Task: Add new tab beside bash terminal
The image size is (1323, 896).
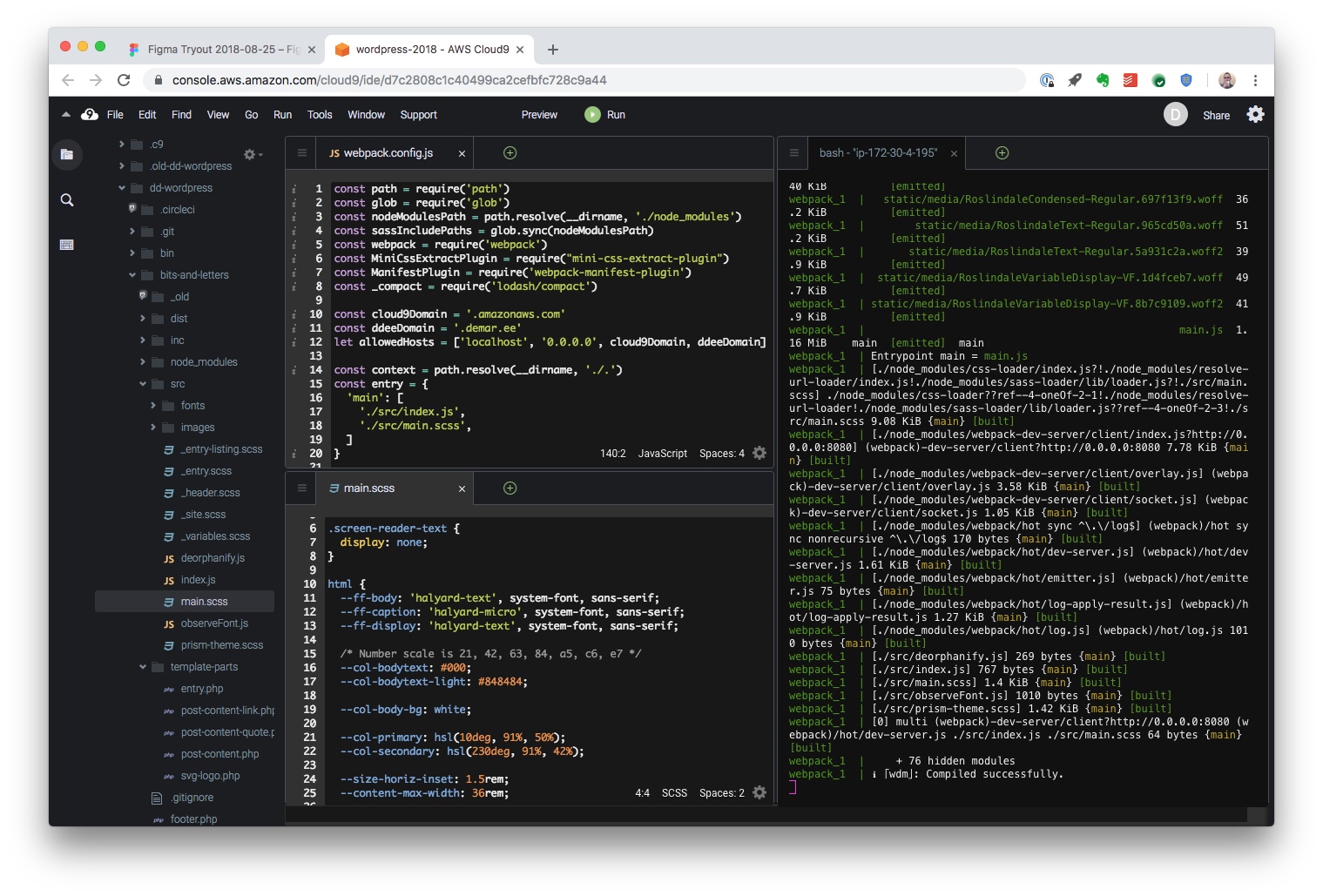Action: 1002,153
